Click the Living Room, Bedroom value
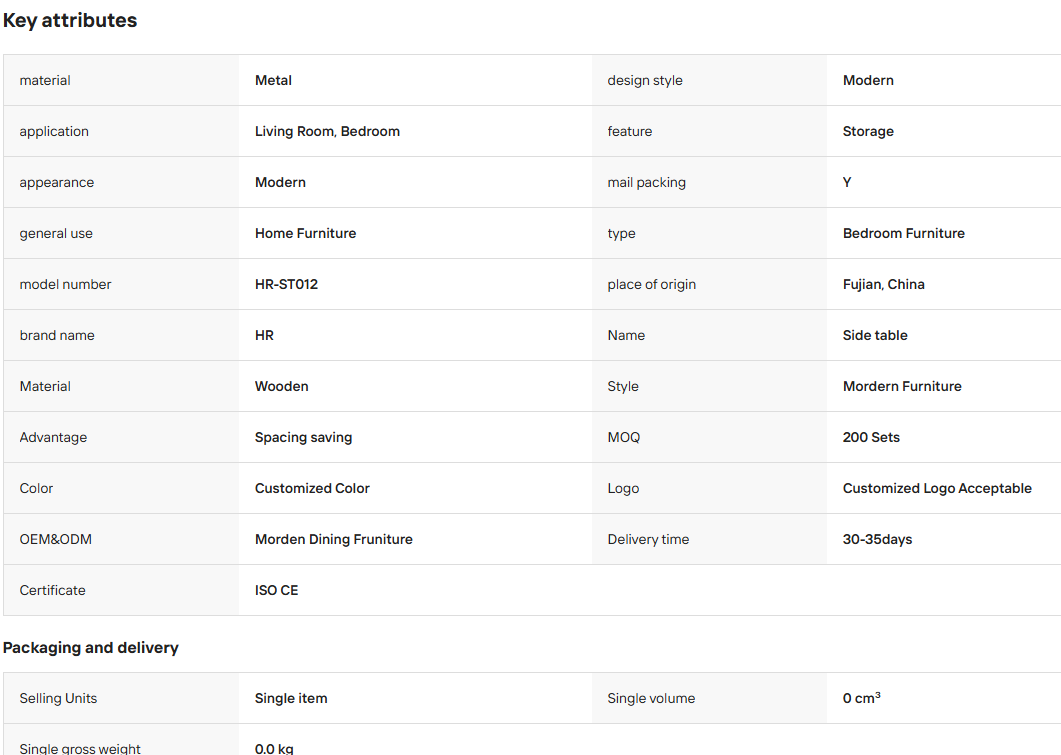1061x755 pixels. (328, 131)
